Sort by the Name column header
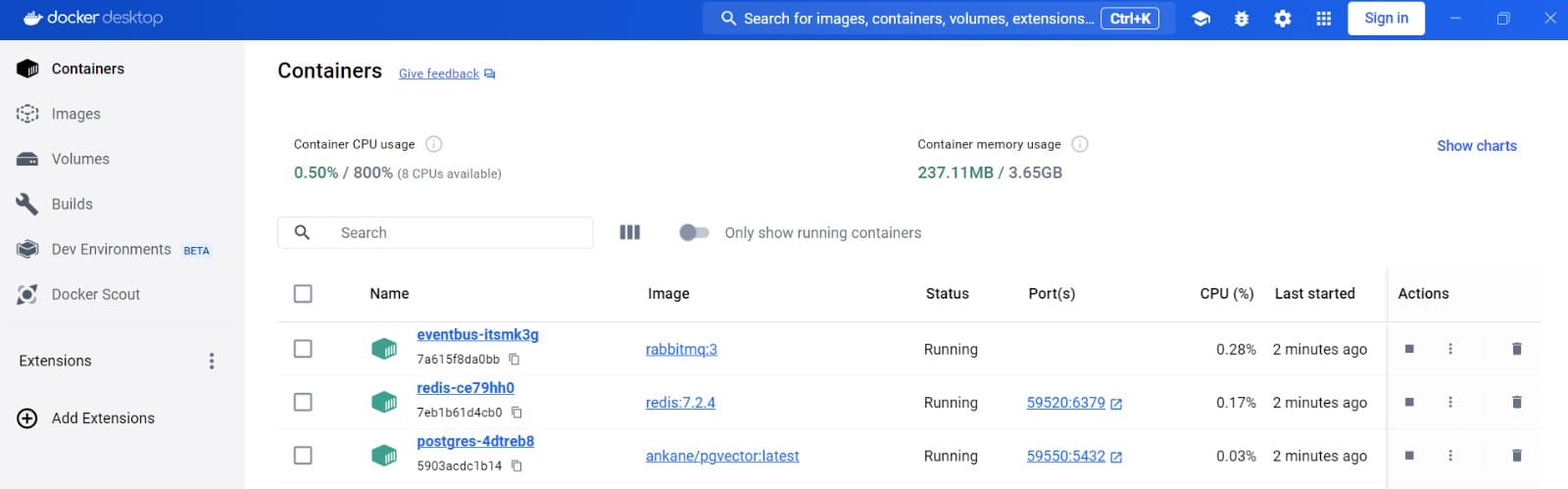Viewport: 1568px width, 489px height. (389, 294)
